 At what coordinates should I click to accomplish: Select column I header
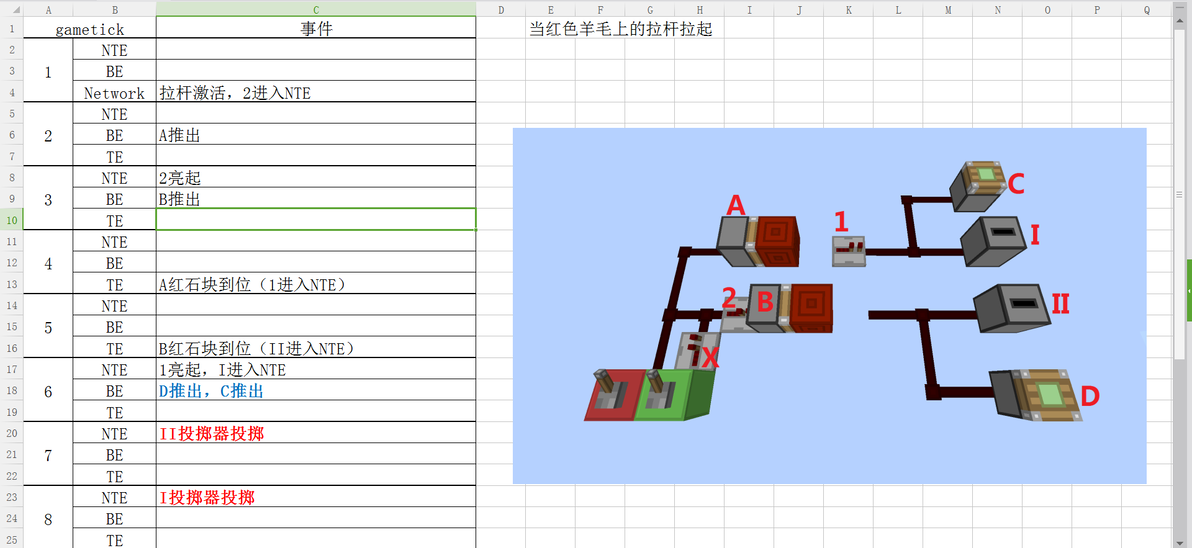(x=750, y=10)
